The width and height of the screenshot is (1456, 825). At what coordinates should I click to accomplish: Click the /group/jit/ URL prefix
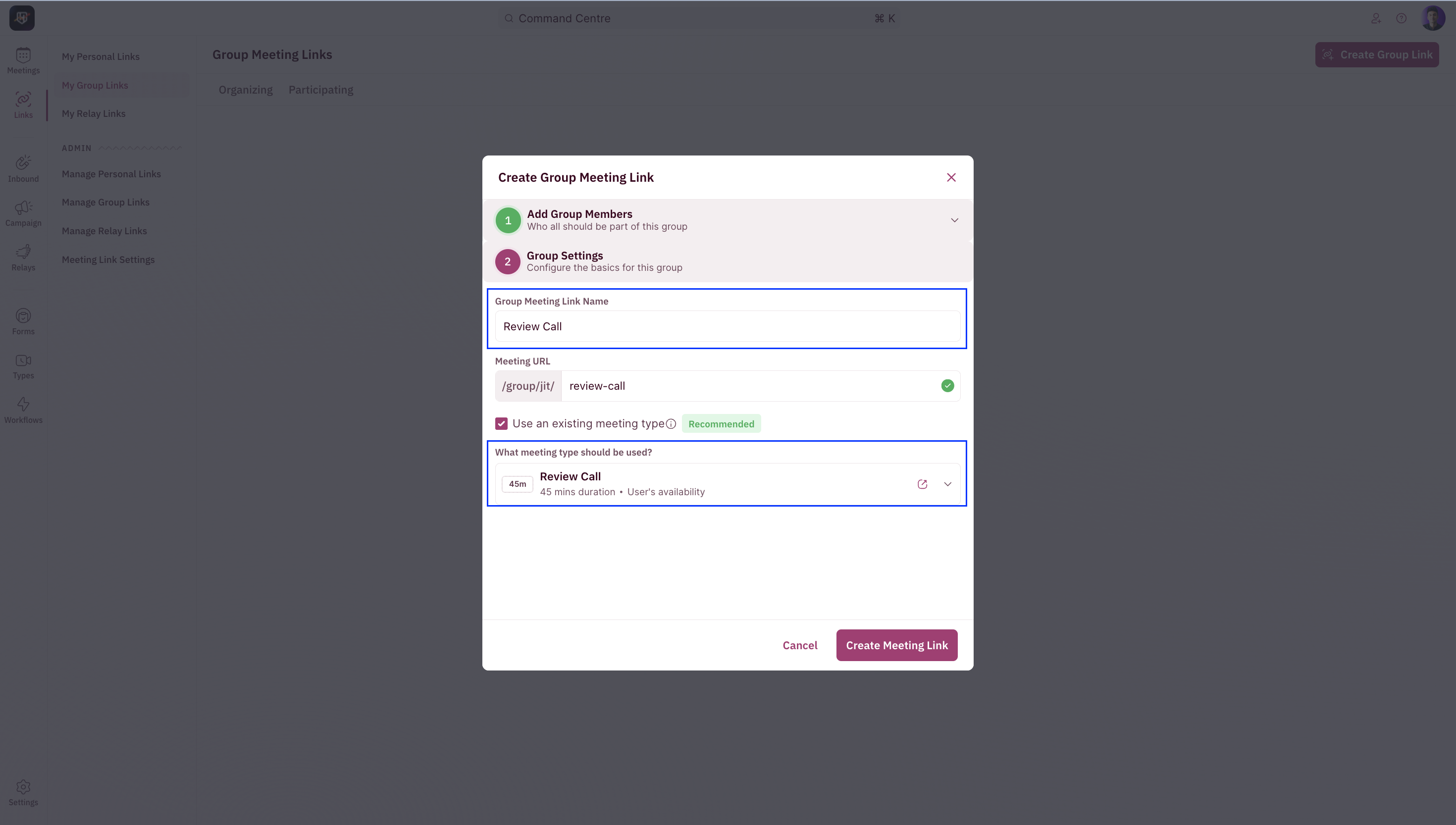527,386
